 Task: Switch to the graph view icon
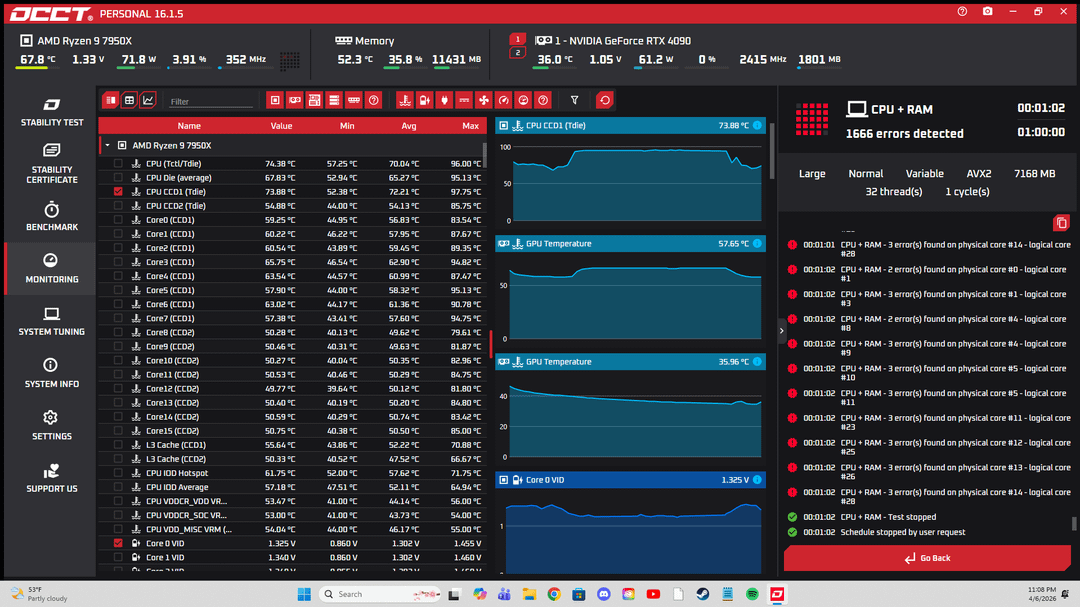pyautogui.click(x=148, y=100)
